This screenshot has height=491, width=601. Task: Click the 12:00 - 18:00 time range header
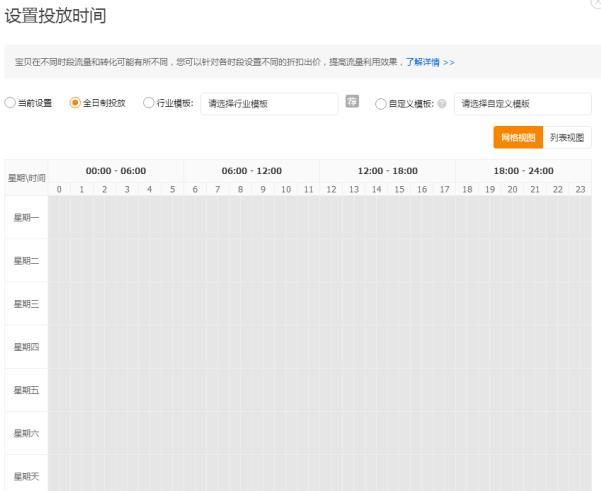387,171
